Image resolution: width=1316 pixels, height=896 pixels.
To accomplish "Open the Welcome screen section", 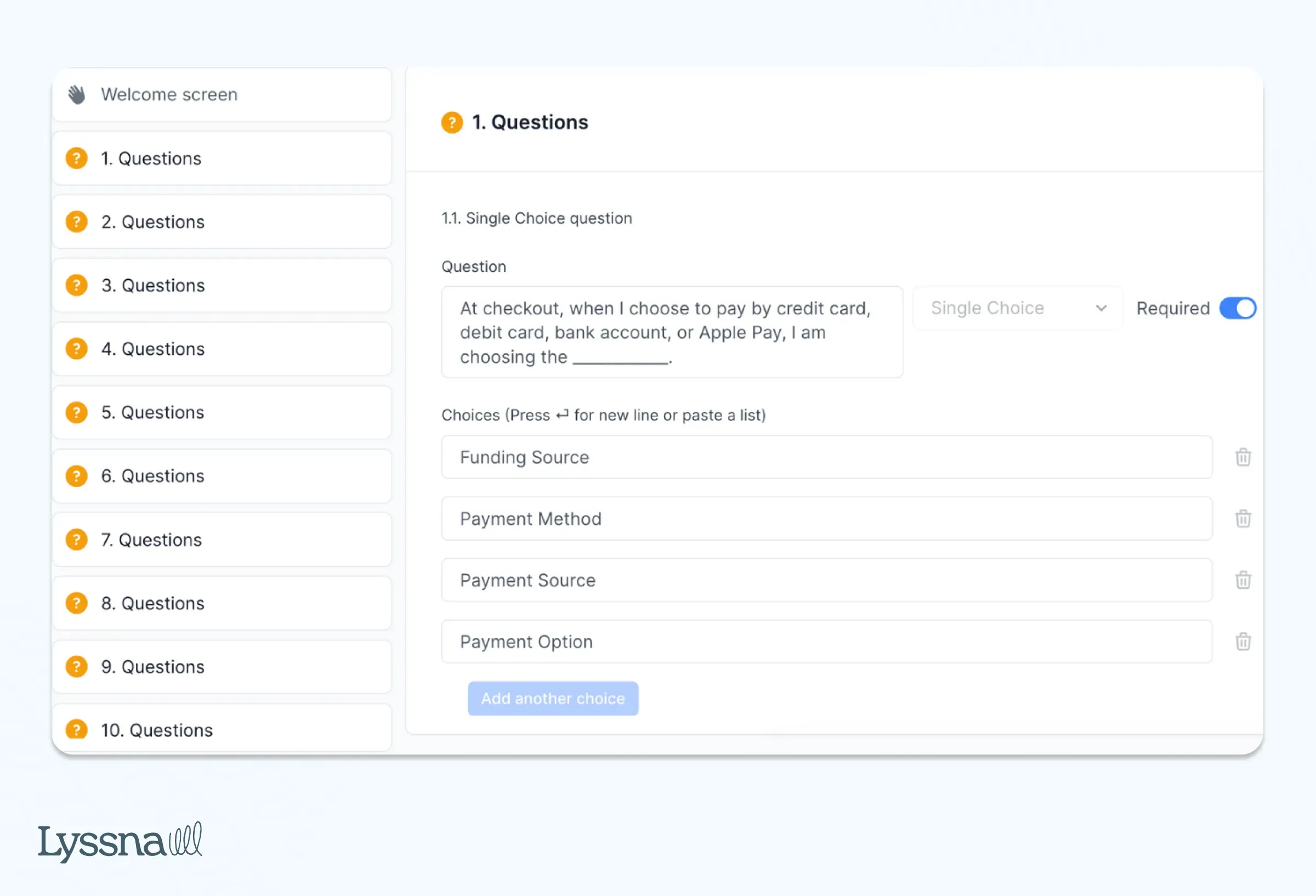I will pos(222,94).
